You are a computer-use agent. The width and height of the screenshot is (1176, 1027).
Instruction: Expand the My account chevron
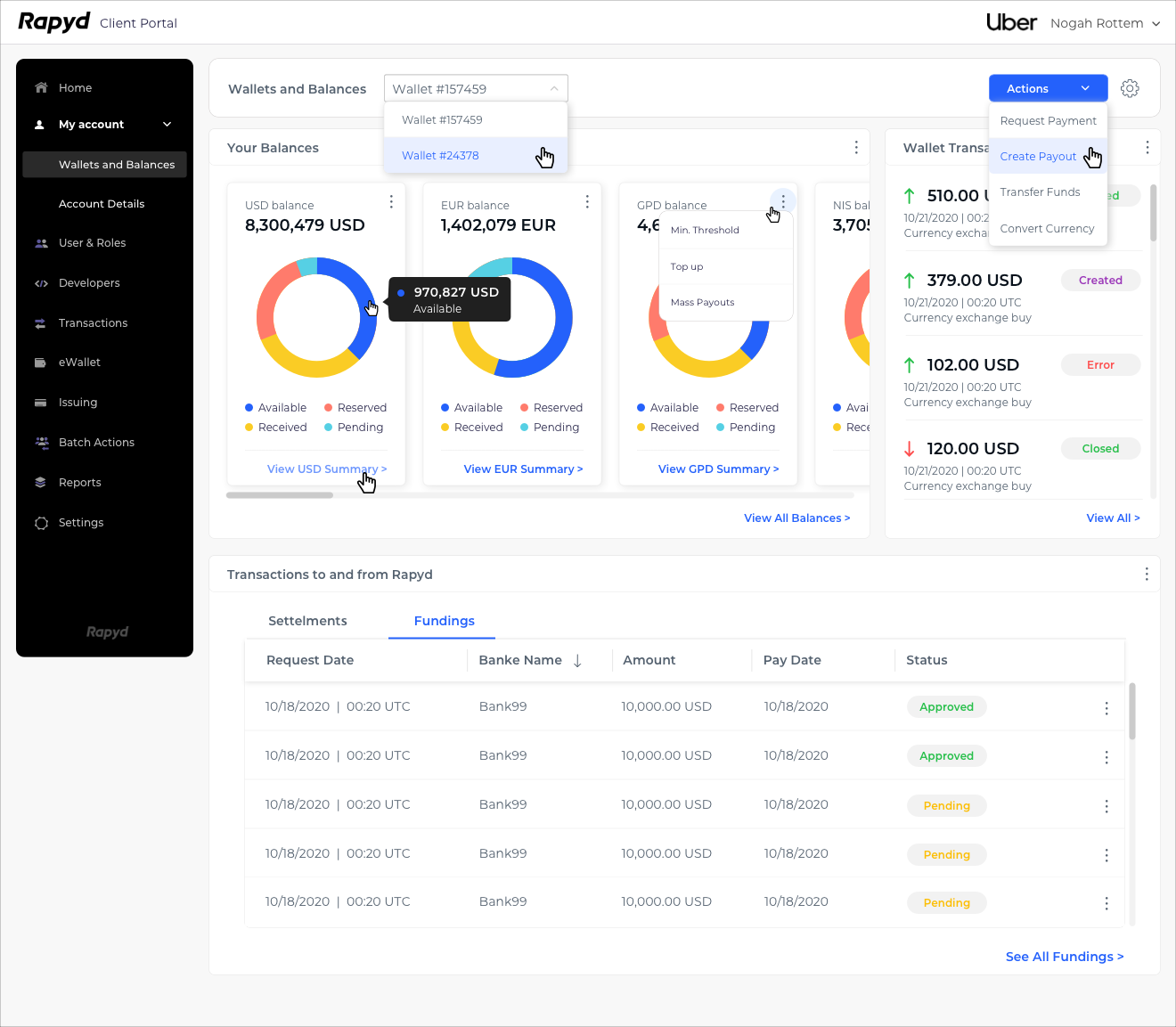(167, 125)
